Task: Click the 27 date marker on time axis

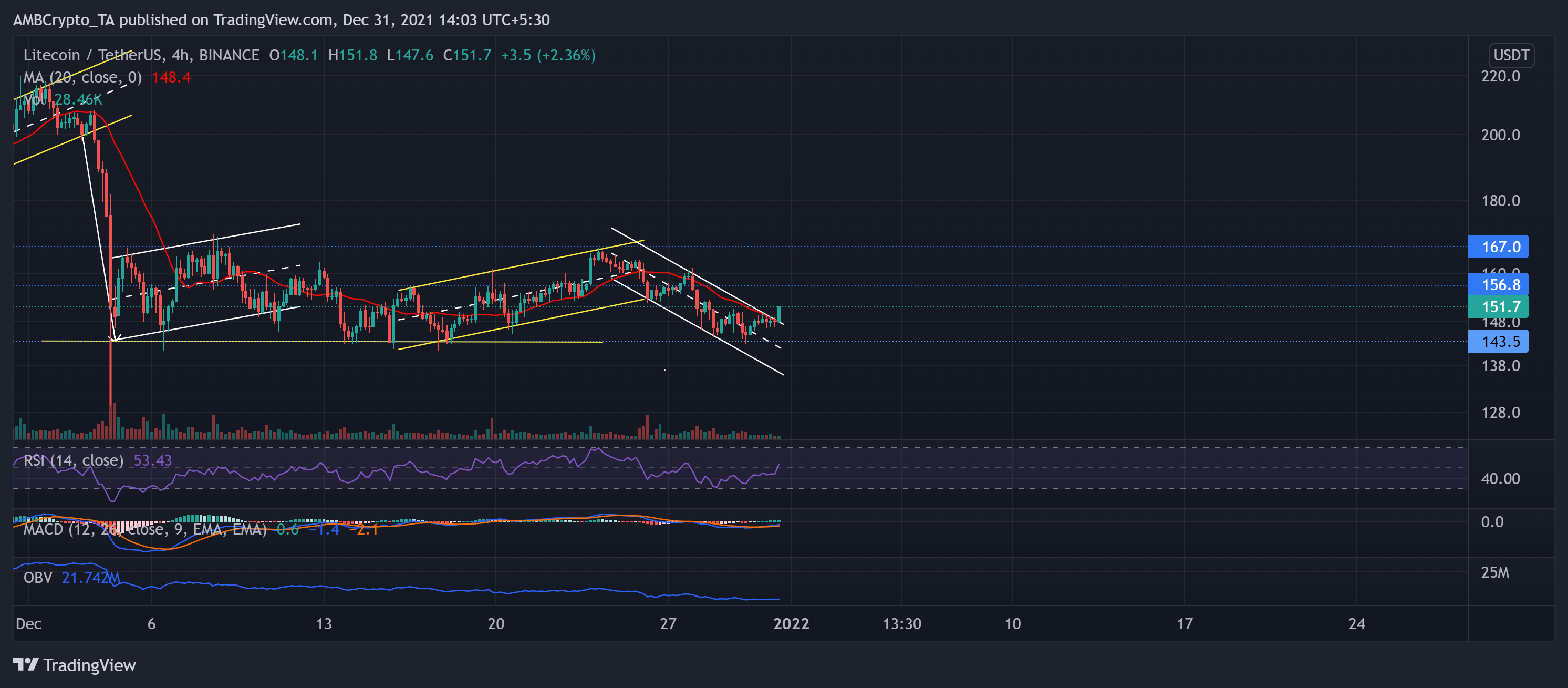Action: (668, 623)
